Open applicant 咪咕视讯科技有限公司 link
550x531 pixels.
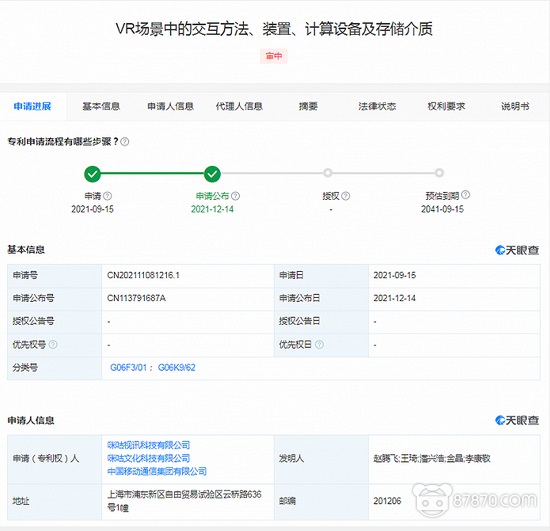coord(149,445)
